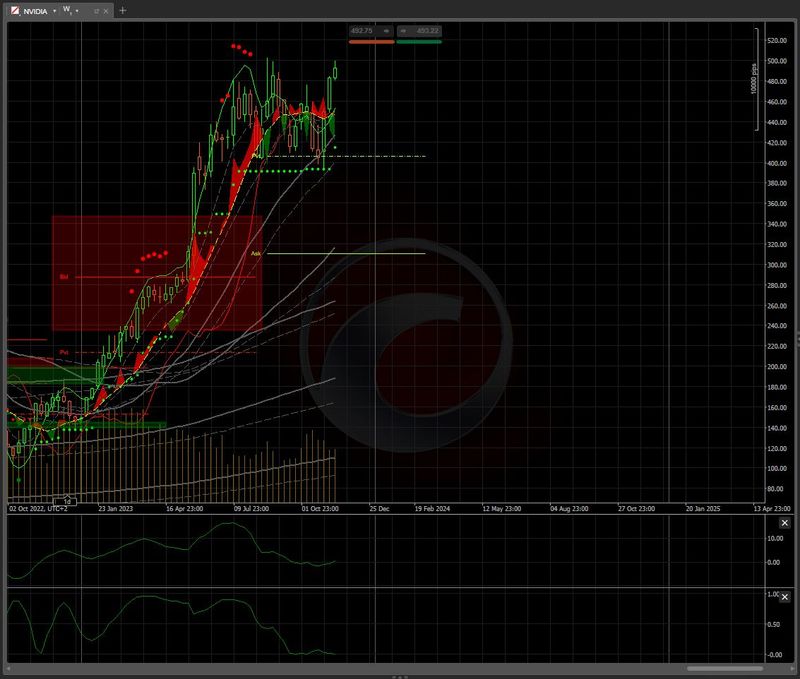Click the green buy price button
Viewport: 800px width, 679px height.
point(419,31)
